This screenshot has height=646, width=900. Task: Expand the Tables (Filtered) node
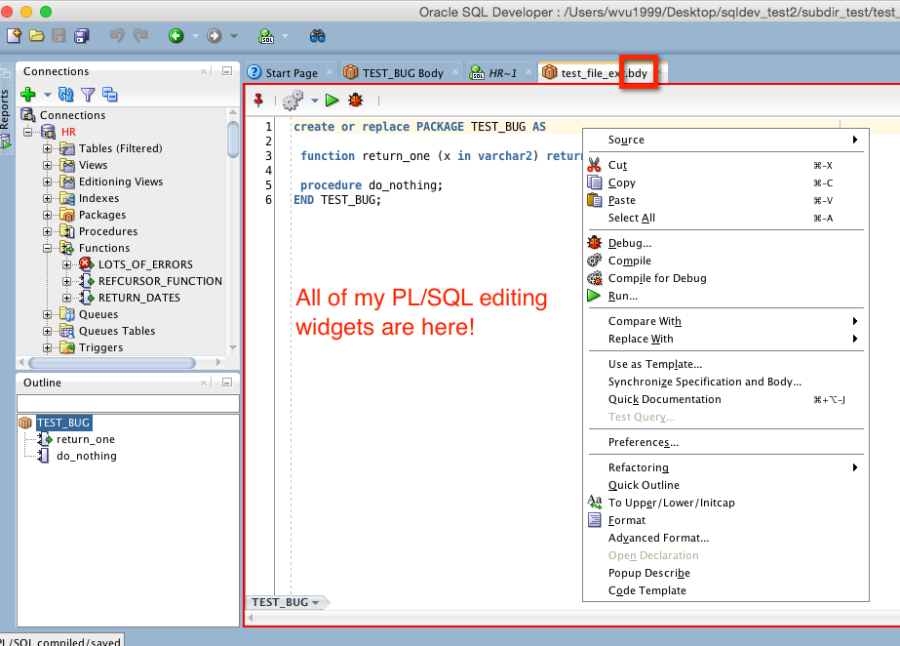[x=47, y=148]
